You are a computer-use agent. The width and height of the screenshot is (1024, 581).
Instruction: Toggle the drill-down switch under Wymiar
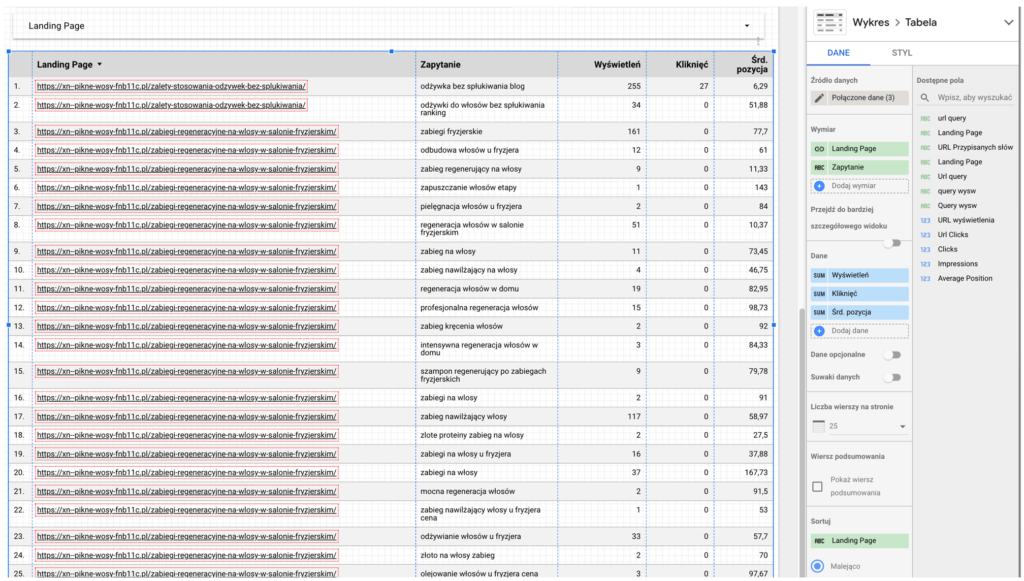[890, 243]
